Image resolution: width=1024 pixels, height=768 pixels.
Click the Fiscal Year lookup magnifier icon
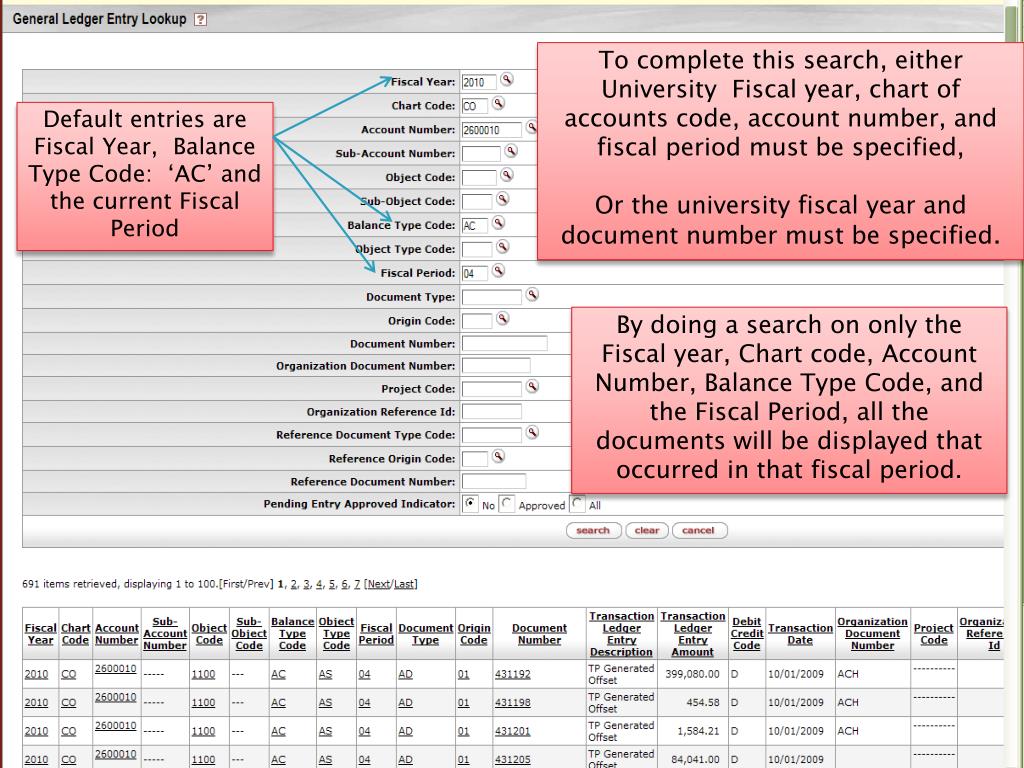tap(507, 81)
